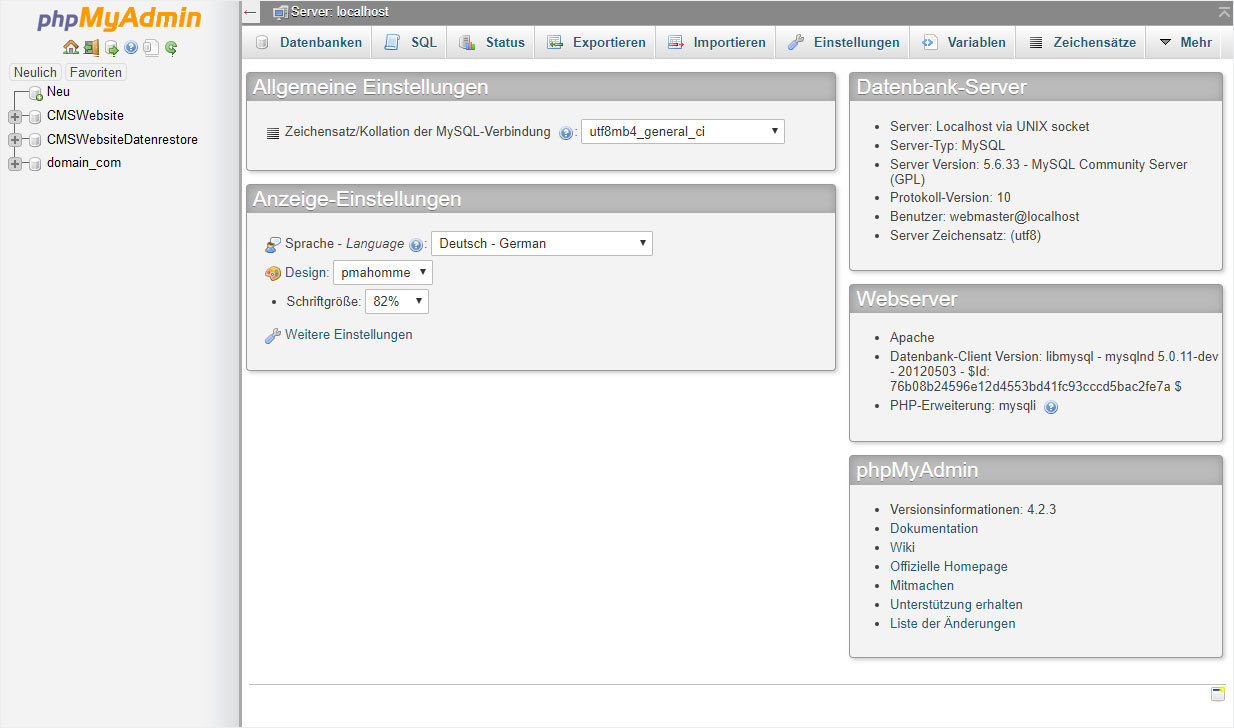Screen dimensions: 1234x728
Task: Click the server icon before Server: localhost
Action: click(281, 12)
